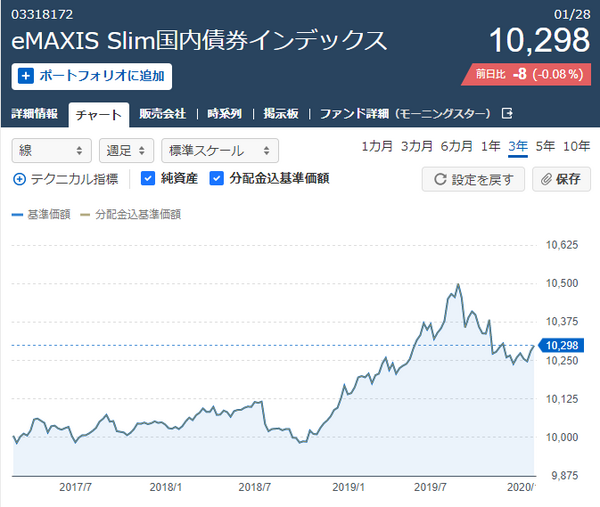Toggle the 分配金込基準価額 checkbox
600x507 pixels.
point(217,178)
